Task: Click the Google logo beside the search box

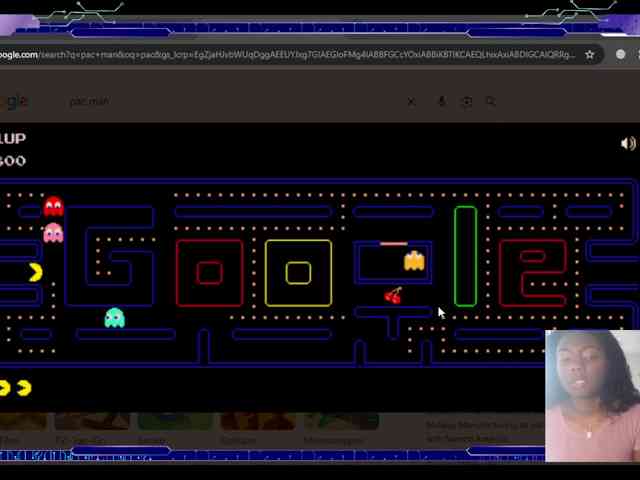Action: pyautogui.click(x=14, y=101)
